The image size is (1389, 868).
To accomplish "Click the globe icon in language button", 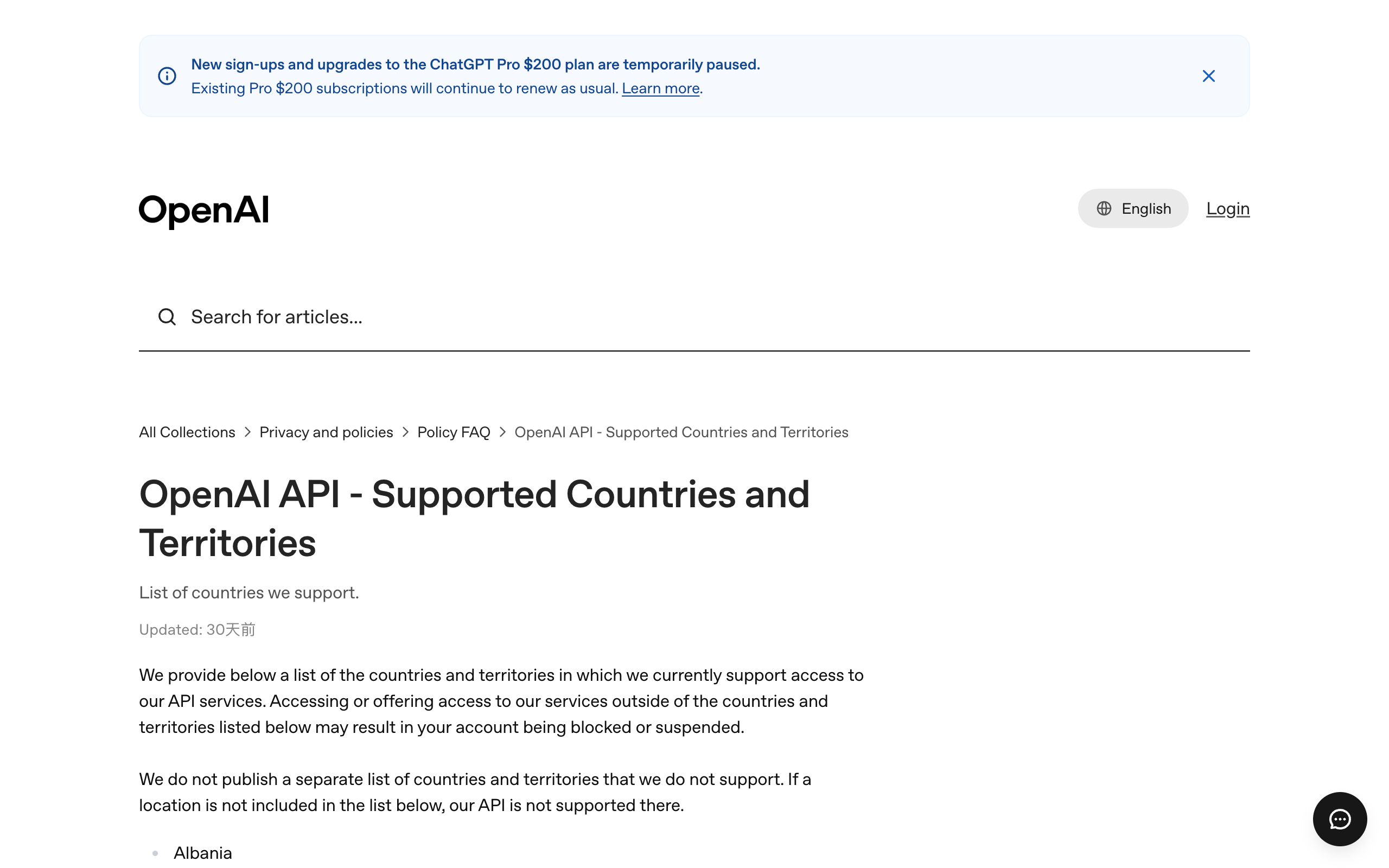I will [1104, 208].
